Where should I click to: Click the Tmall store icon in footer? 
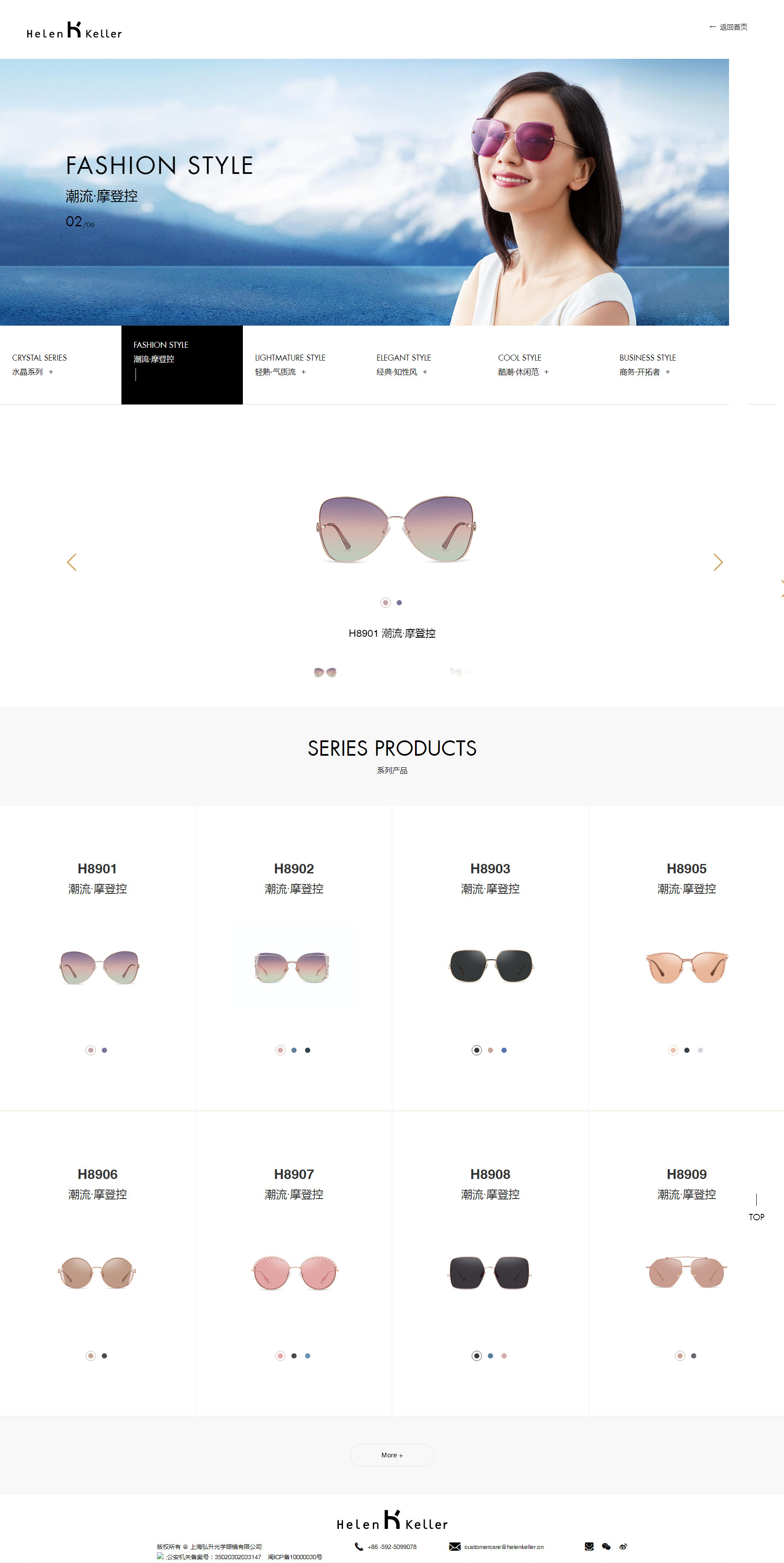pos(589,1547)
